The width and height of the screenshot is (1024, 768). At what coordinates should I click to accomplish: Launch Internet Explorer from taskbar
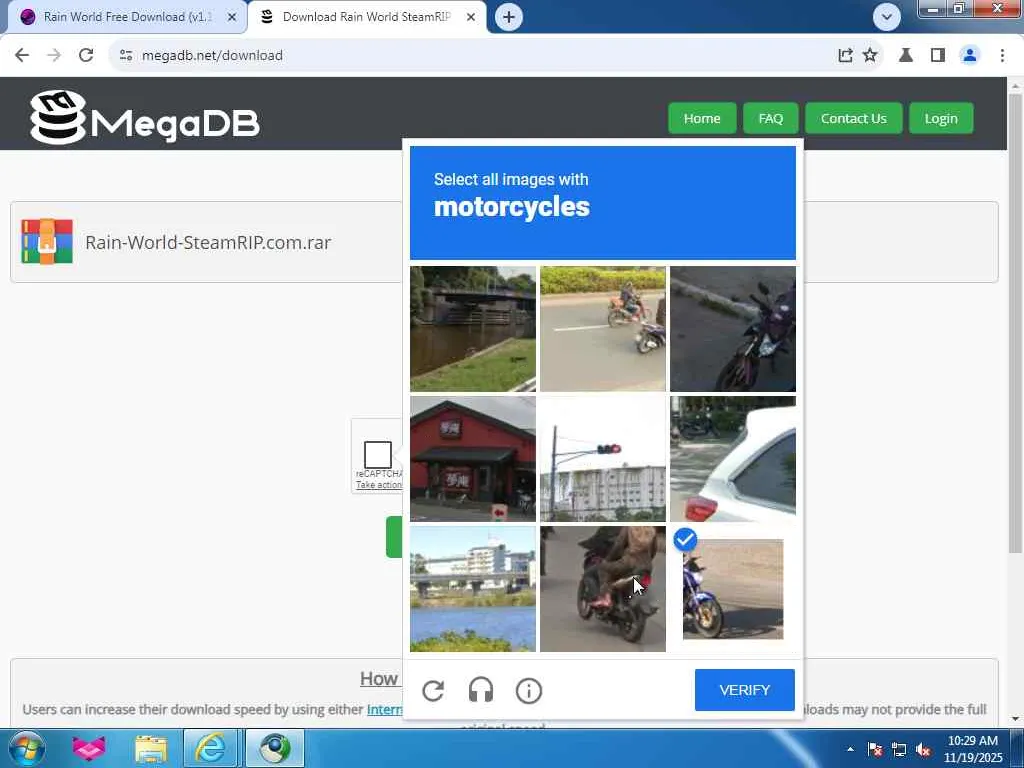pyautogui.click(x=211, y=748)
